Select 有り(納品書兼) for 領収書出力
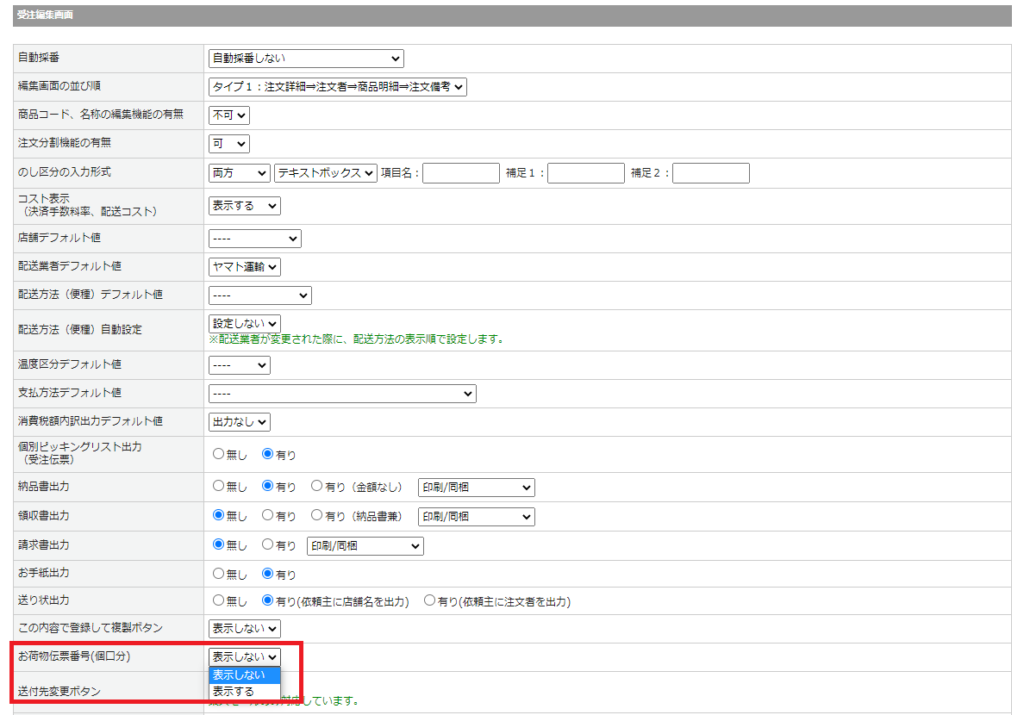Image resolution: width=1024 pixels, height=715 pixels. tap(317, 515)
